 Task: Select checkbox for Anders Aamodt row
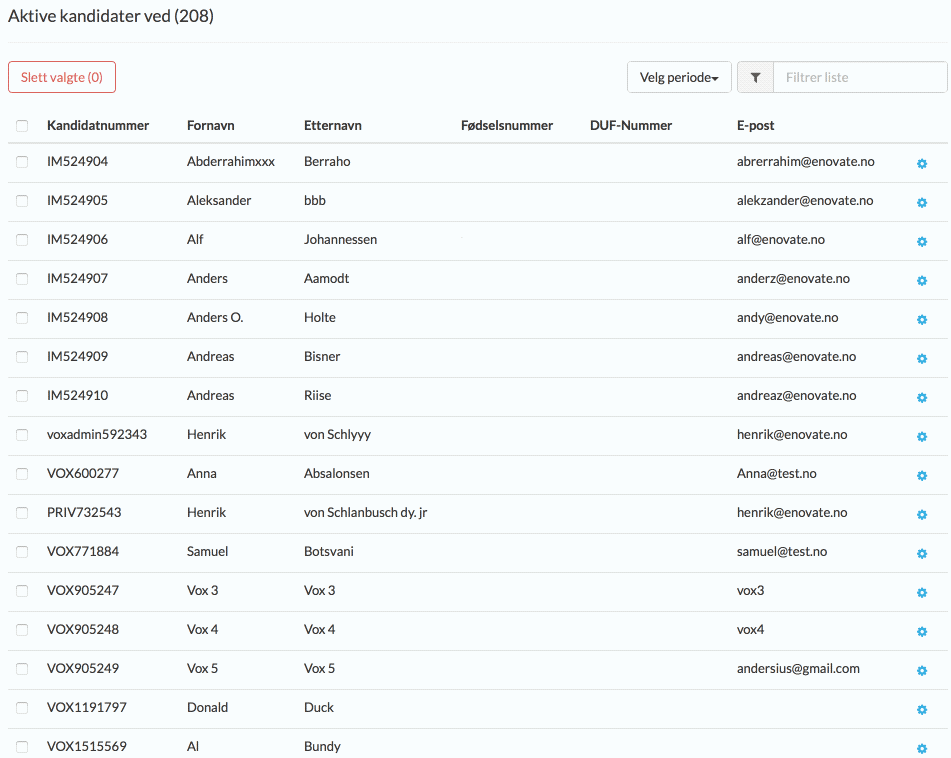click(22, 278)
